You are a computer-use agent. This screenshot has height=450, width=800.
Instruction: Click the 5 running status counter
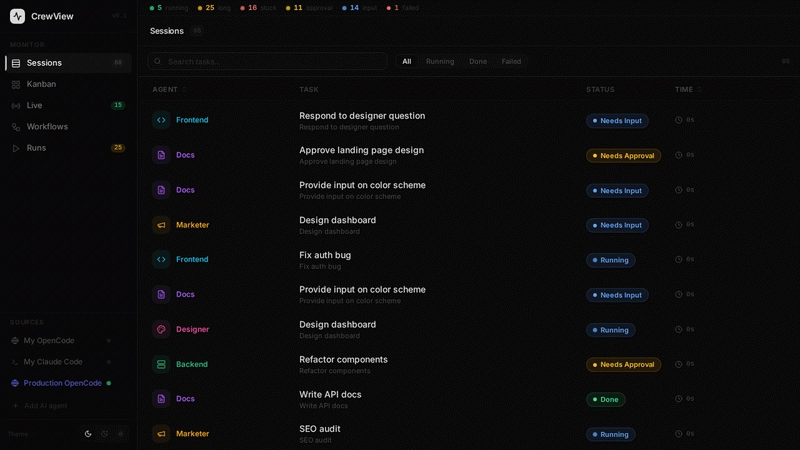[x=168, y=8]
